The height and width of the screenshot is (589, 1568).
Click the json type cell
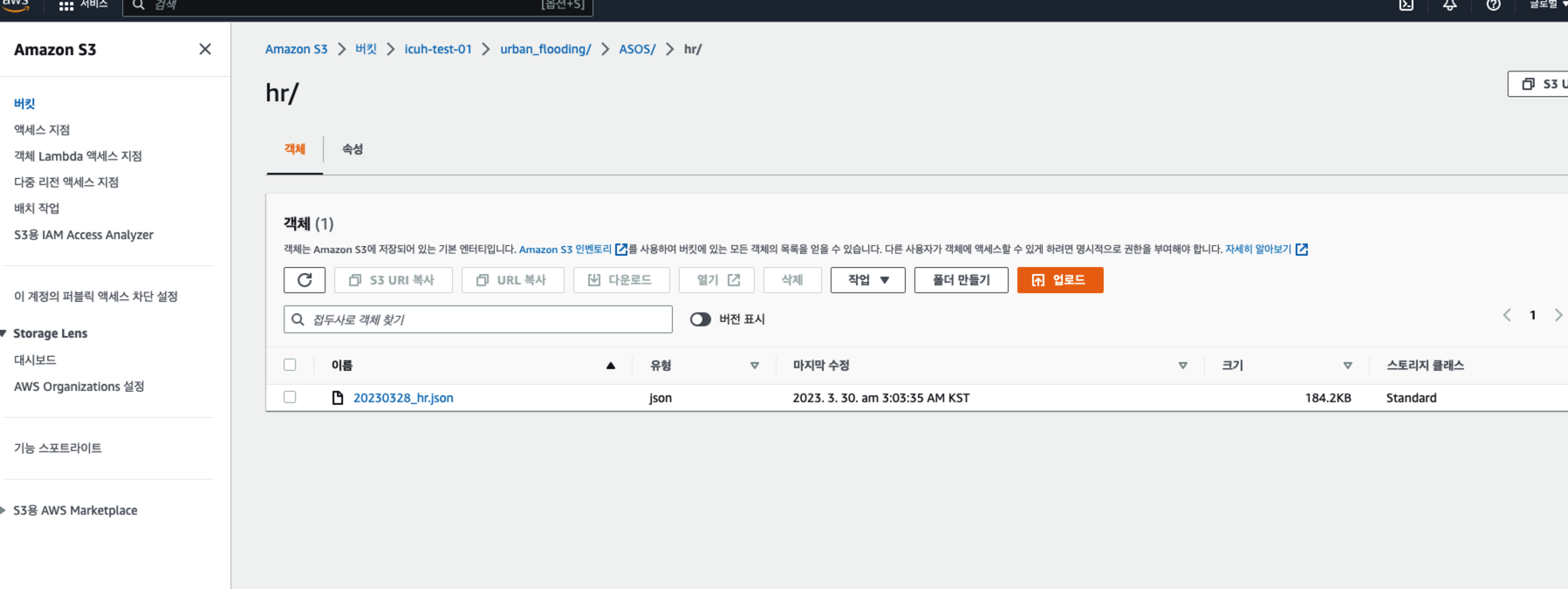(661, 398)
